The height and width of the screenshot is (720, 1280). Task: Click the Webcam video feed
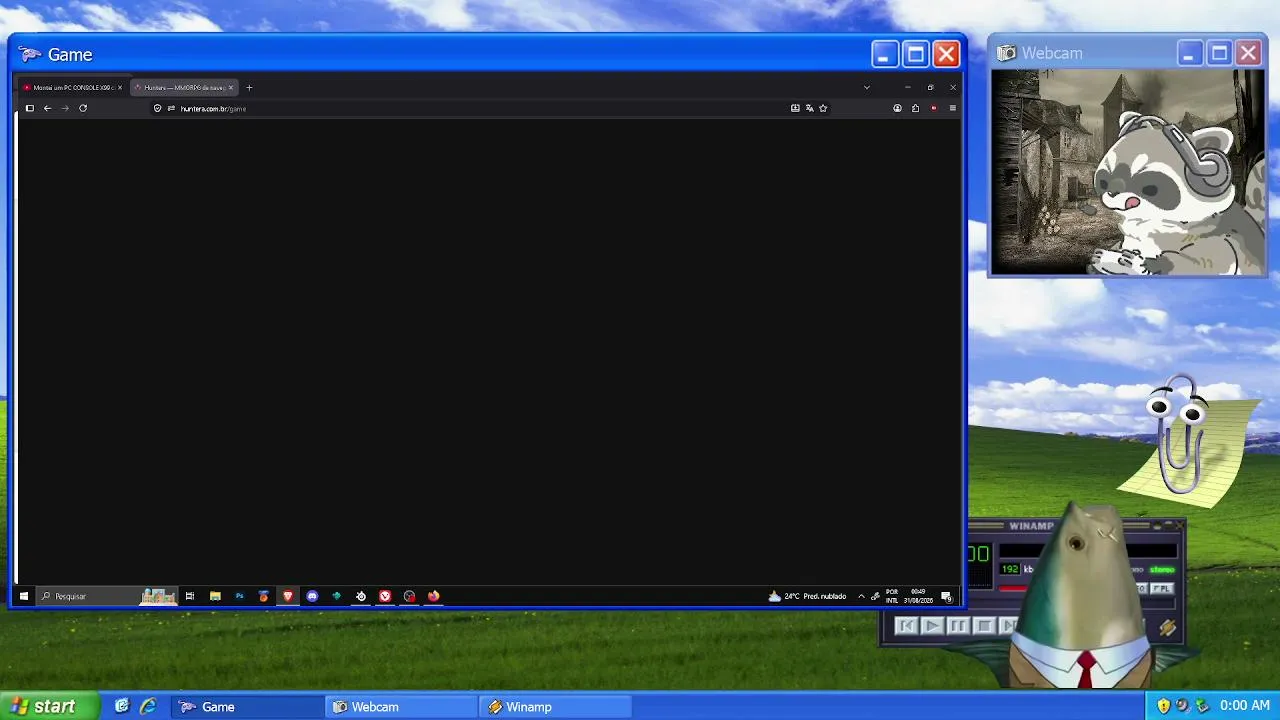pos(1128,172)
